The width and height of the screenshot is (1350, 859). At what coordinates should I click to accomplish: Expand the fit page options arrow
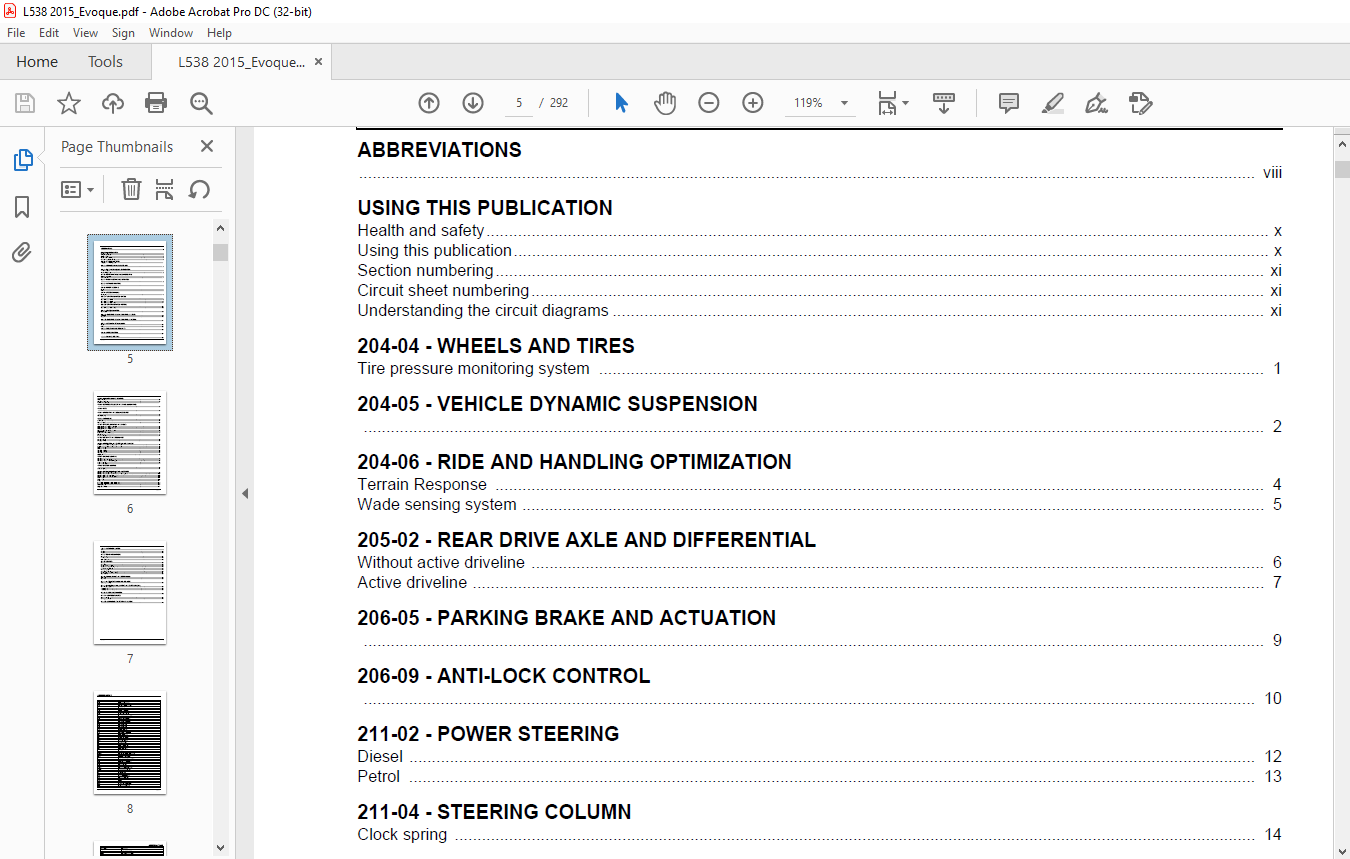coord(906,103)
